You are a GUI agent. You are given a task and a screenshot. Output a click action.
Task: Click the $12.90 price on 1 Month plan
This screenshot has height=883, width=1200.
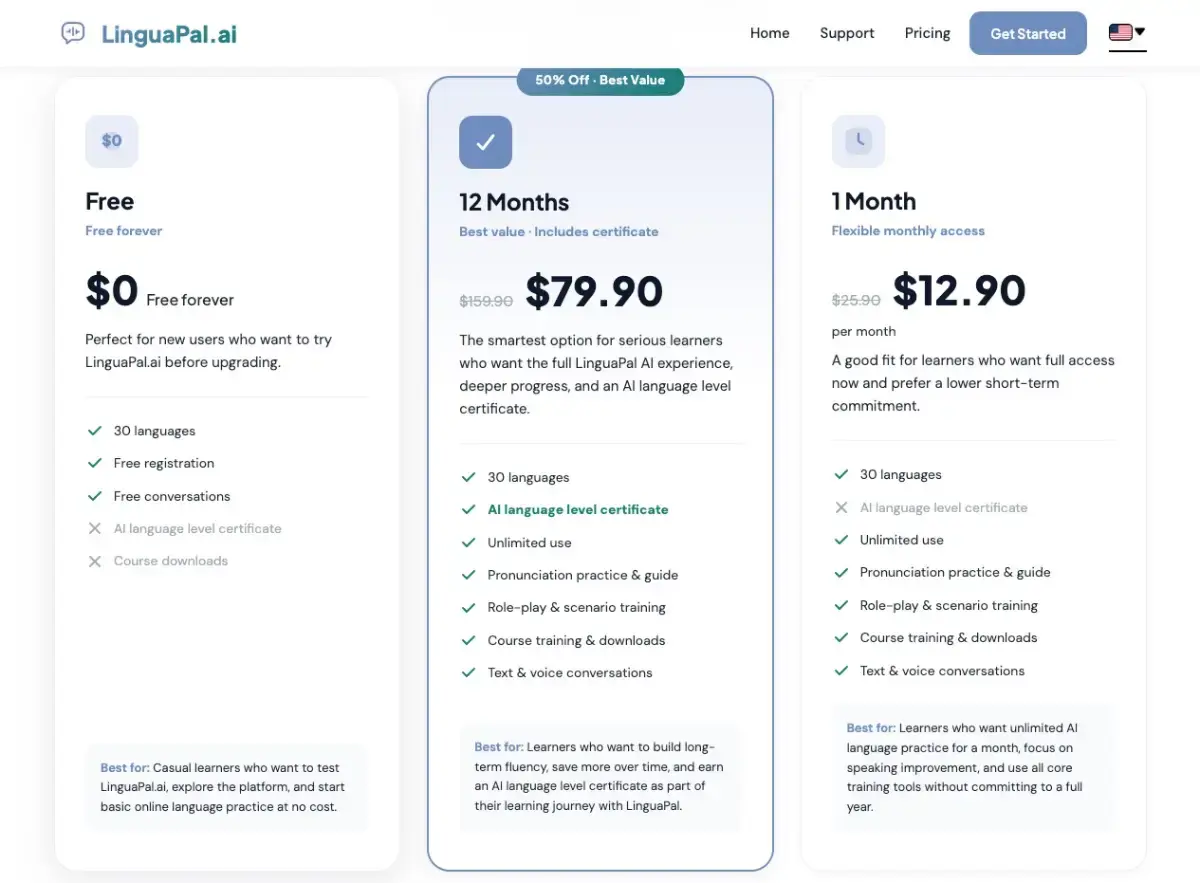click(959, 291)
